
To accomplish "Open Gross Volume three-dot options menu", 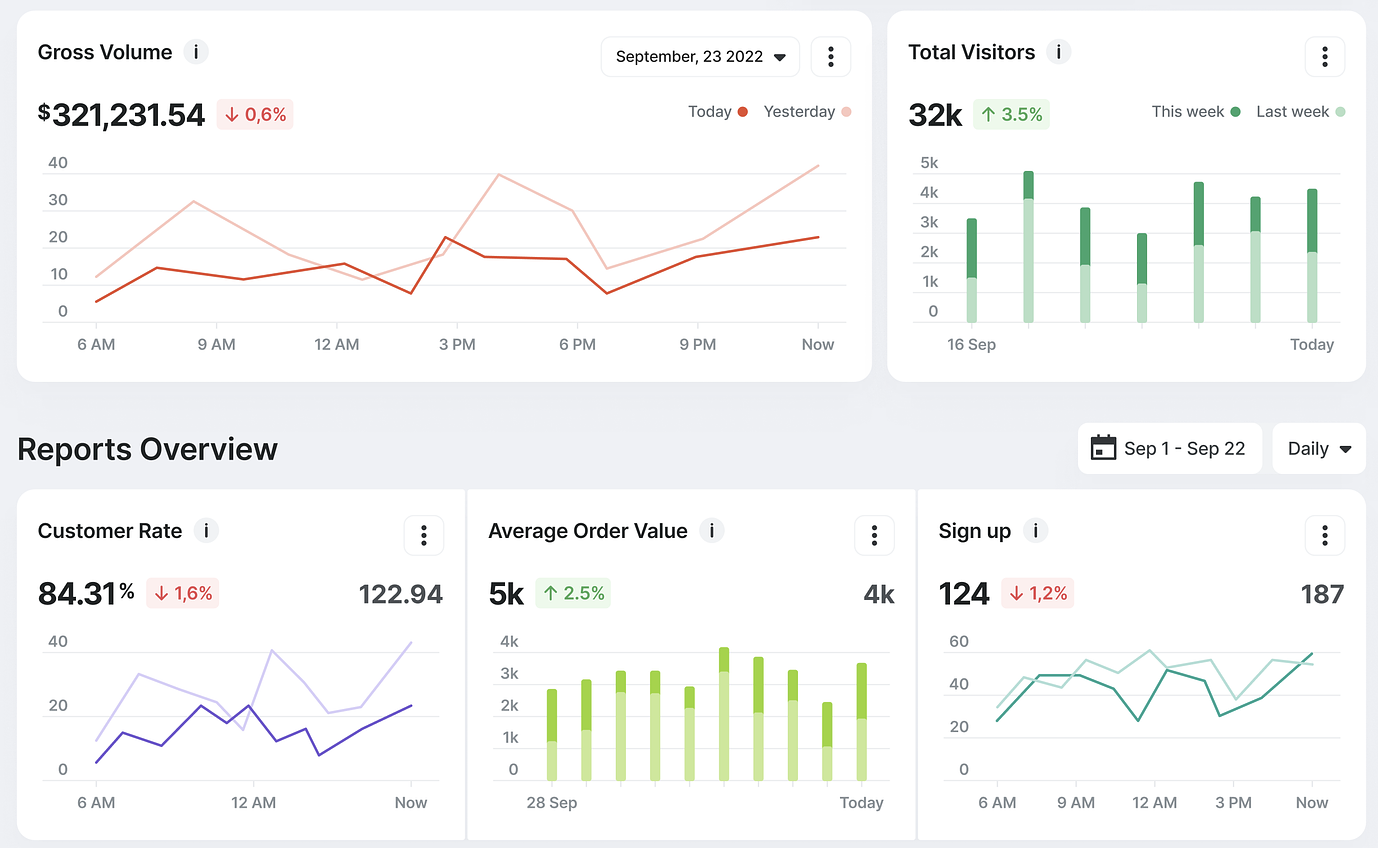I will tap(830, 57).
